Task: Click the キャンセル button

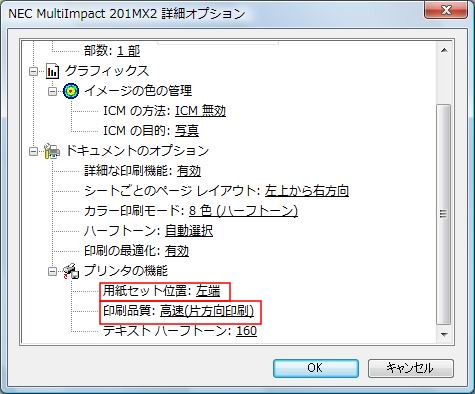Action: point(411,368)
